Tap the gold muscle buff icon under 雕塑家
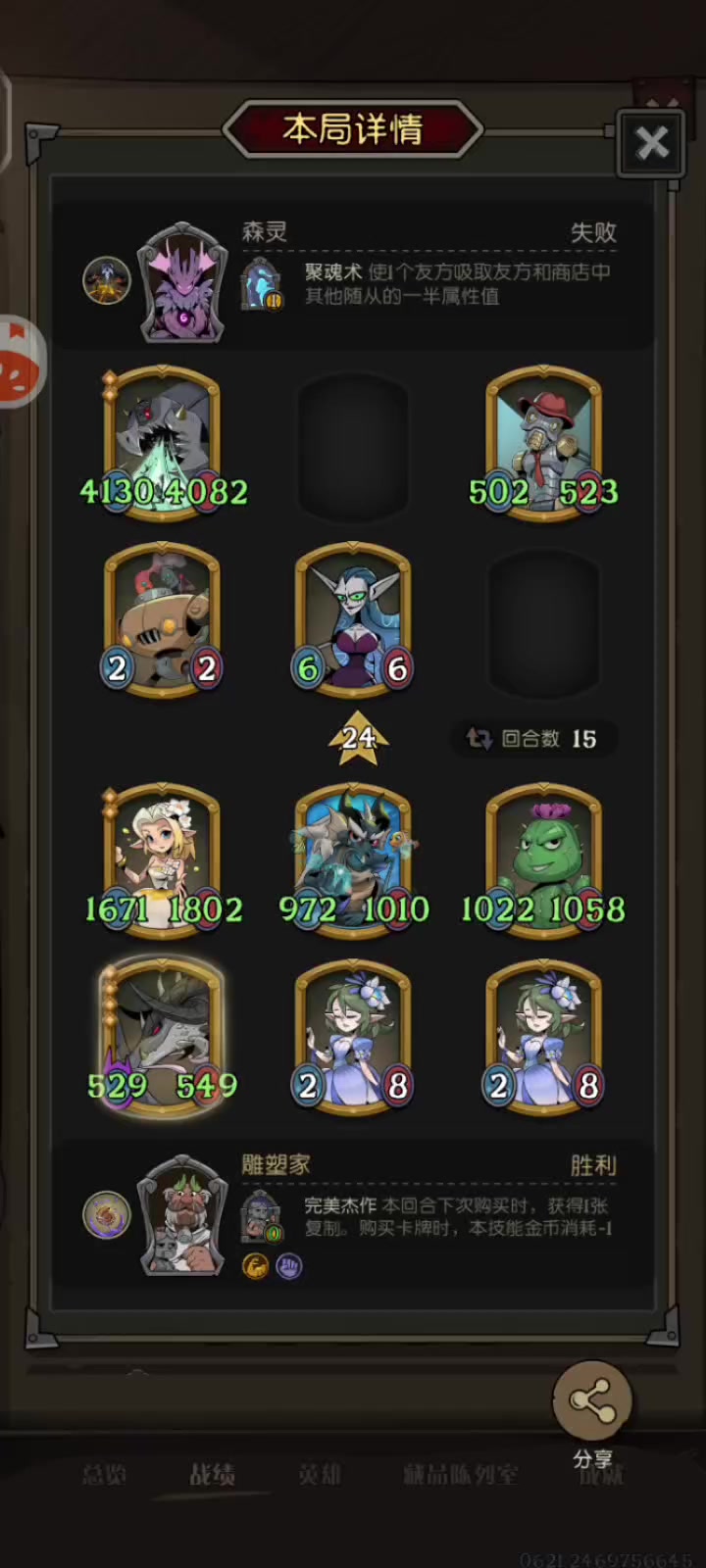 (x=255, y=1266)
